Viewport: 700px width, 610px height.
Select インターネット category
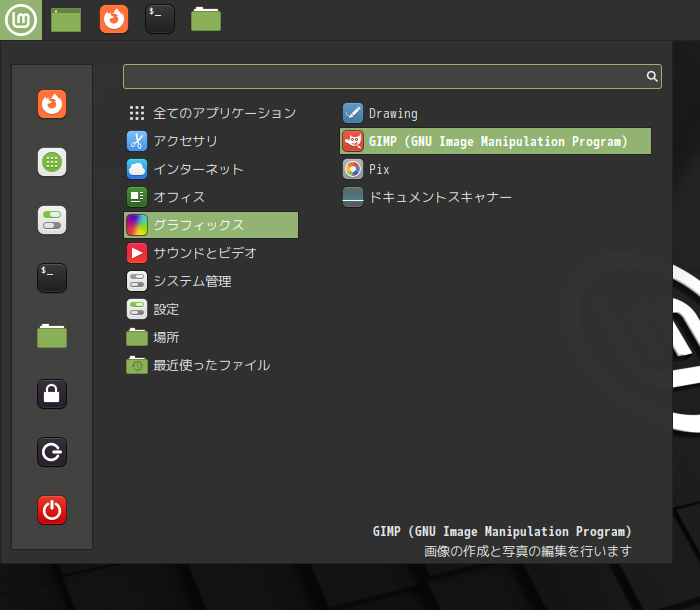(x=211, y=169)
